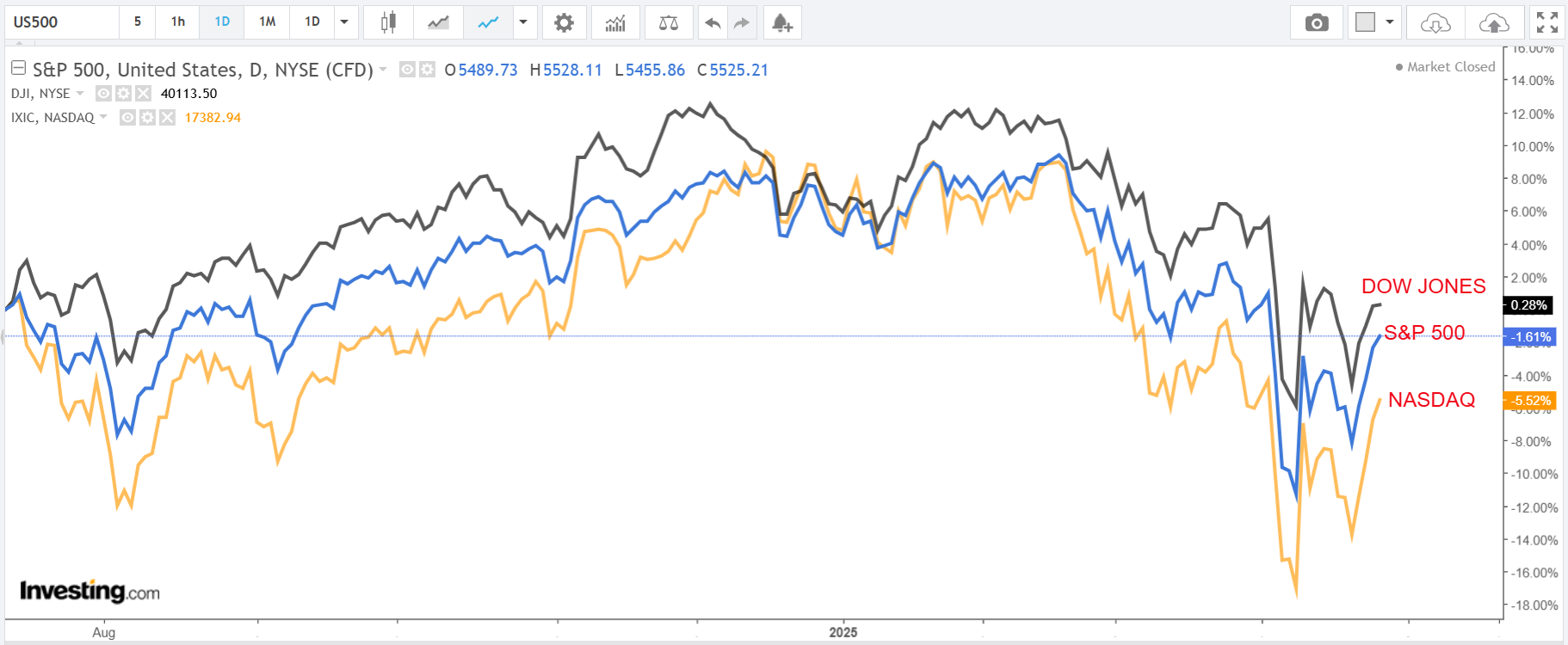Click the -18.00% scale label
The image size is (1568, 645).
tap(1535, 605)
